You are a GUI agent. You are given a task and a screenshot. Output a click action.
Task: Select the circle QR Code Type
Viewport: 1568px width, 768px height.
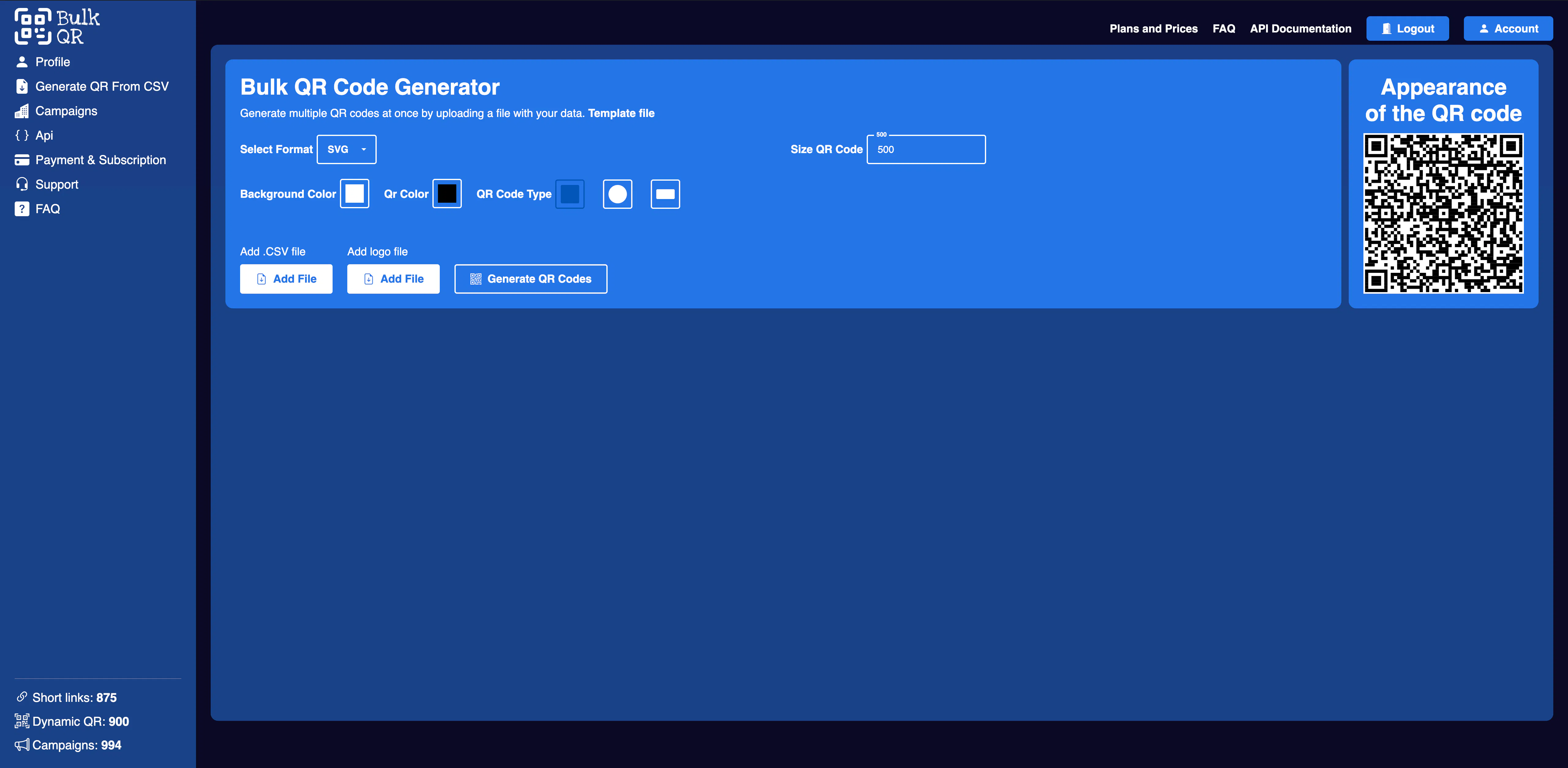pyautogui.click(x=617, y=194)
